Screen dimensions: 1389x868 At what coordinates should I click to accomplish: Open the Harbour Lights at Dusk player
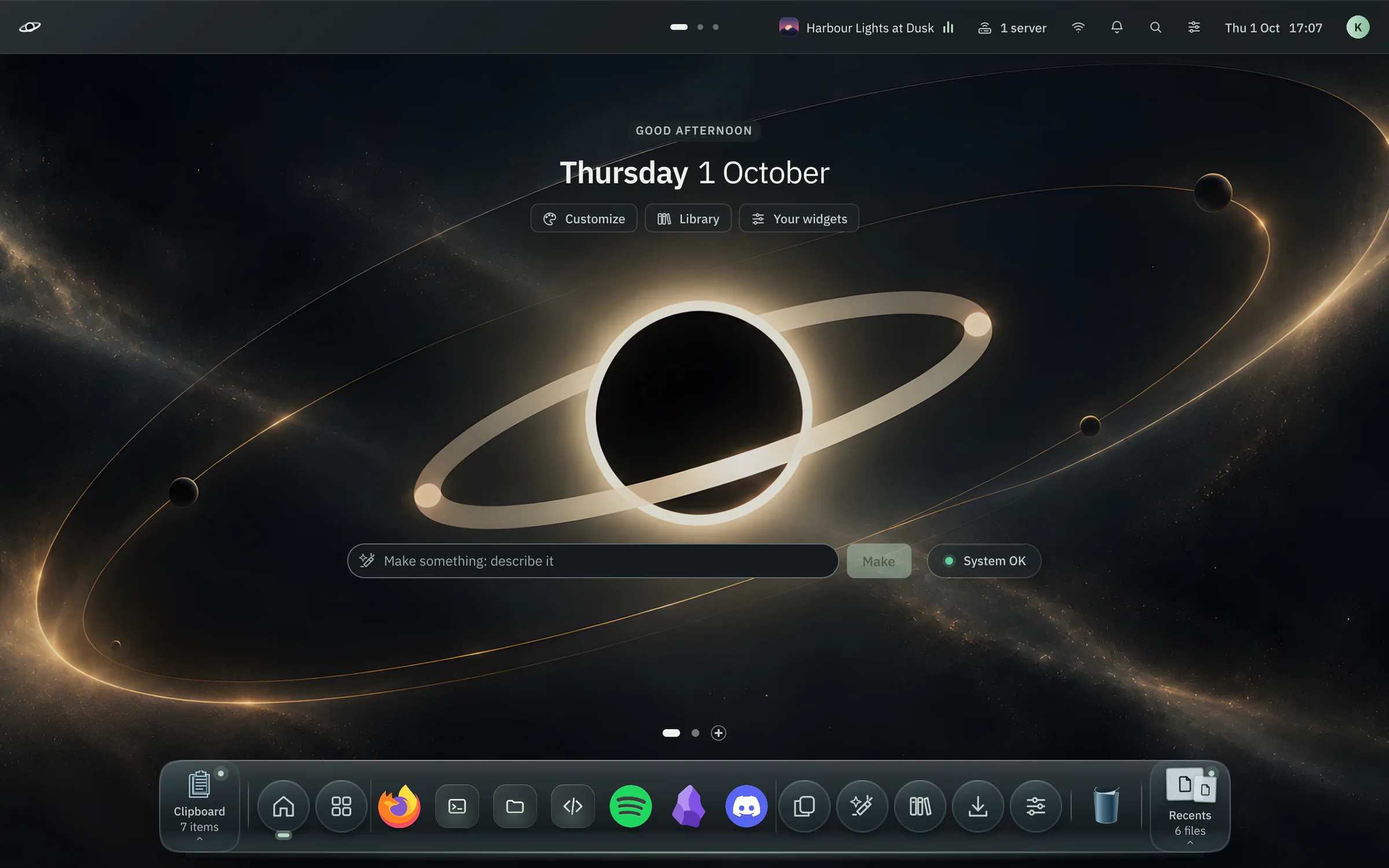tap(866, 28)
